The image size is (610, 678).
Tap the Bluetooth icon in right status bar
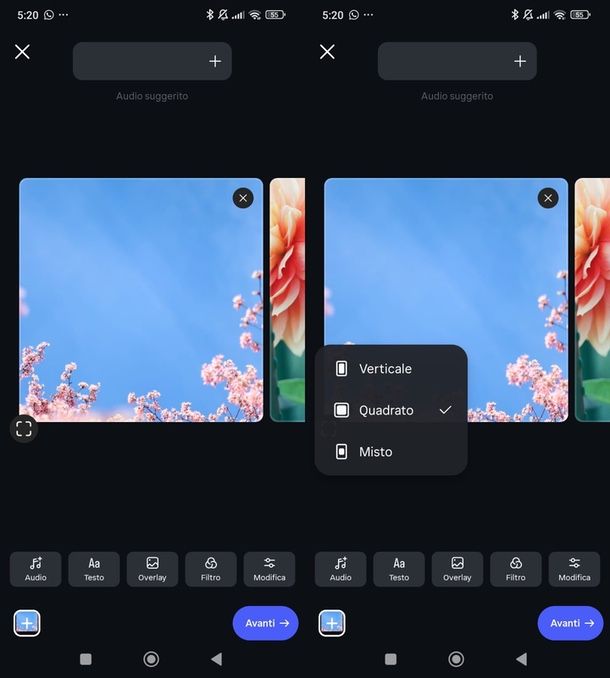[x=514, y=15]
